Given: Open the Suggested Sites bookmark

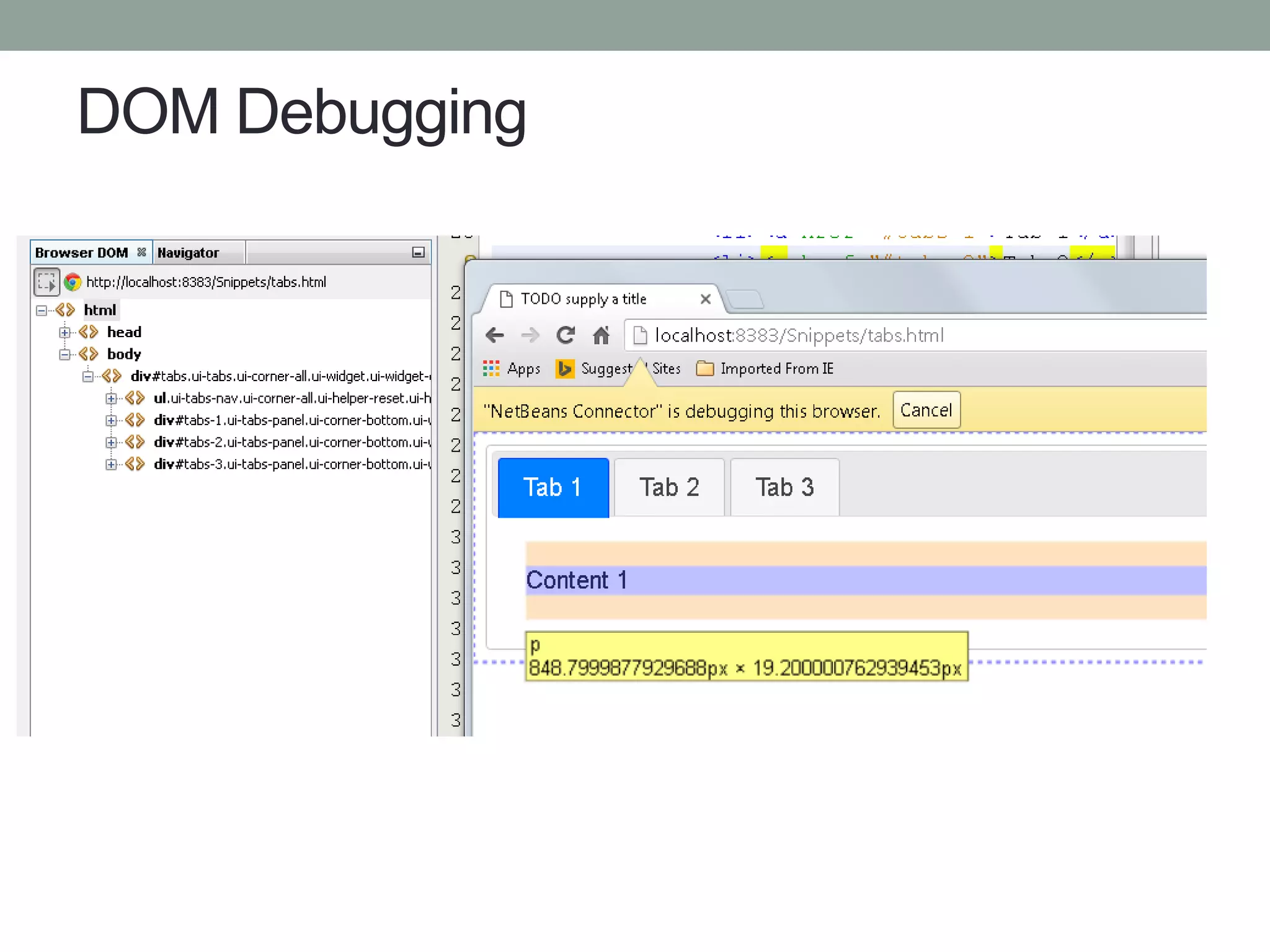Looking at the screenshot, I should [631, 369].
